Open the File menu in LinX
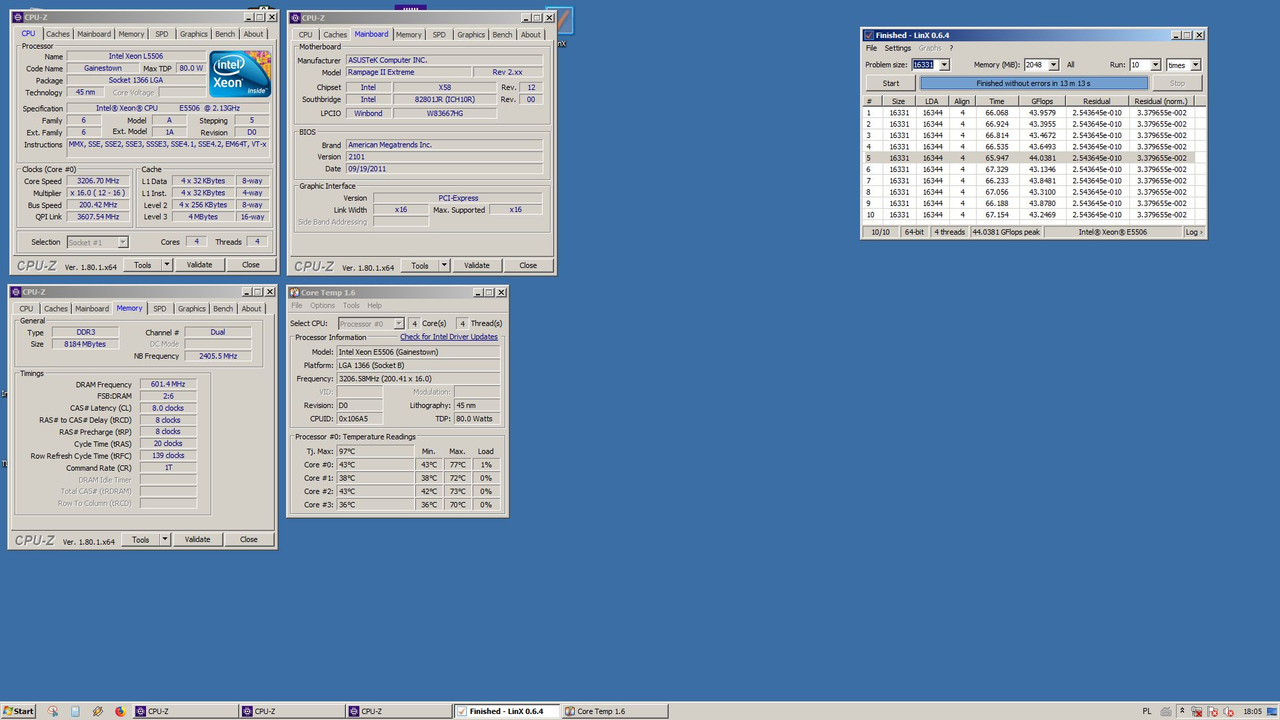The image size is (1280, 720). (871, 48)
